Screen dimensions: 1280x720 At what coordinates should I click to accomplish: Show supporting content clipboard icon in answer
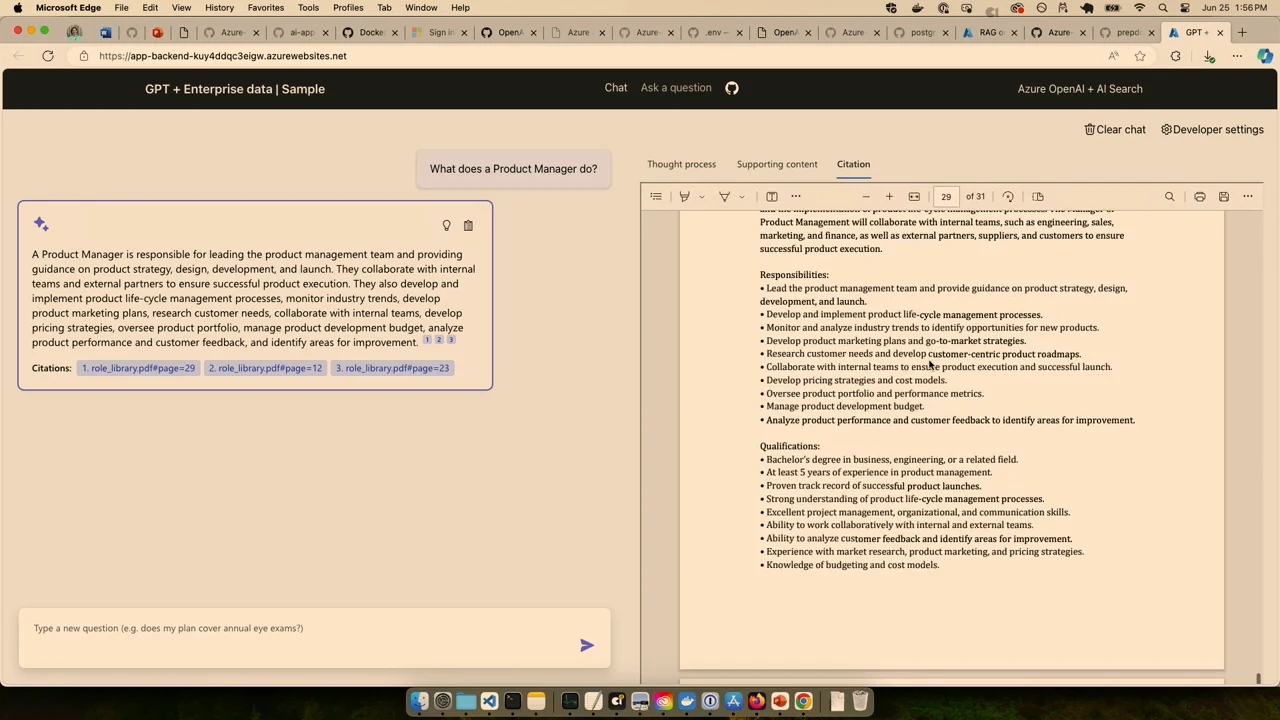[x=468, y=226]
